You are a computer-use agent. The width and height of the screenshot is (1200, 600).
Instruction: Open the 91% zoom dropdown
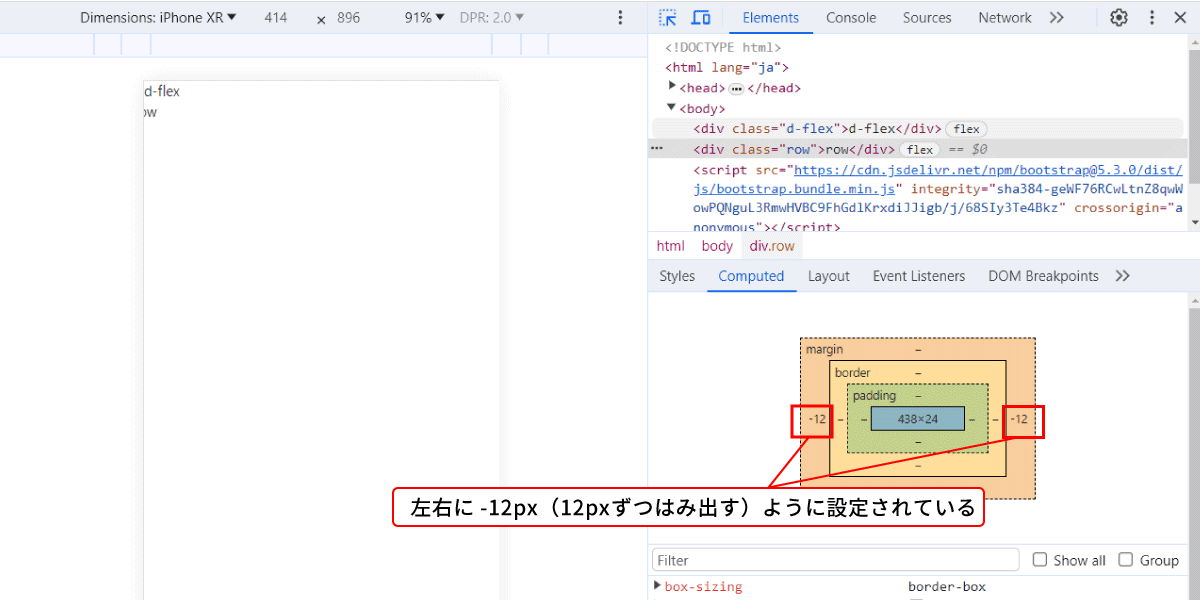424,18
